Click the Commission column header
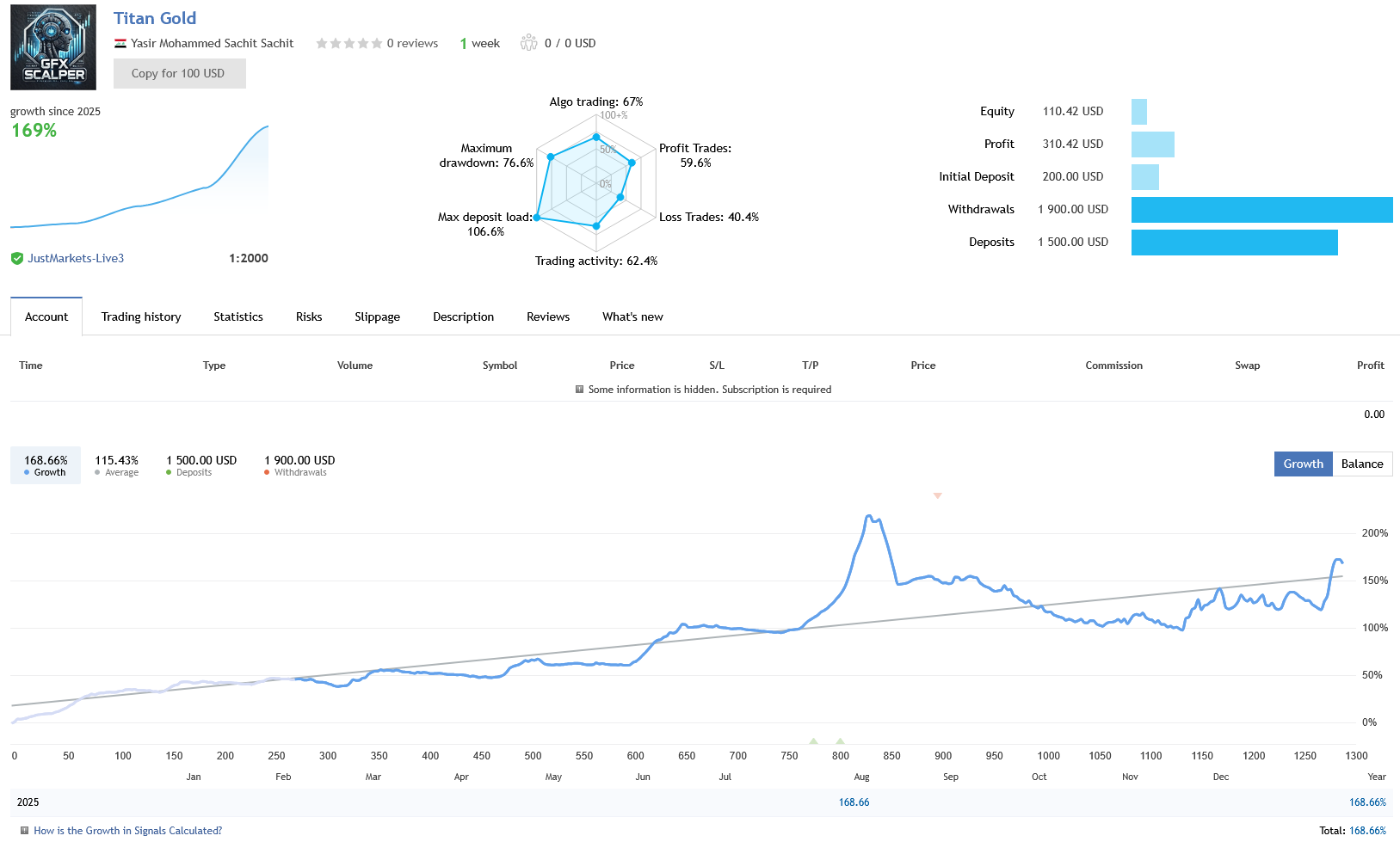Image resolution: width=1400 pixels, height=848 pixels. [1114, 366]
